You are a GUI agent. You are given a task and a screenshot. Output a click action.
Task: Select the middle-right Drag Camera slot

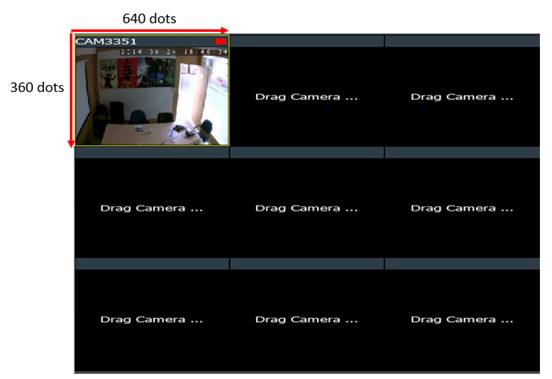[x=462, y=208]
